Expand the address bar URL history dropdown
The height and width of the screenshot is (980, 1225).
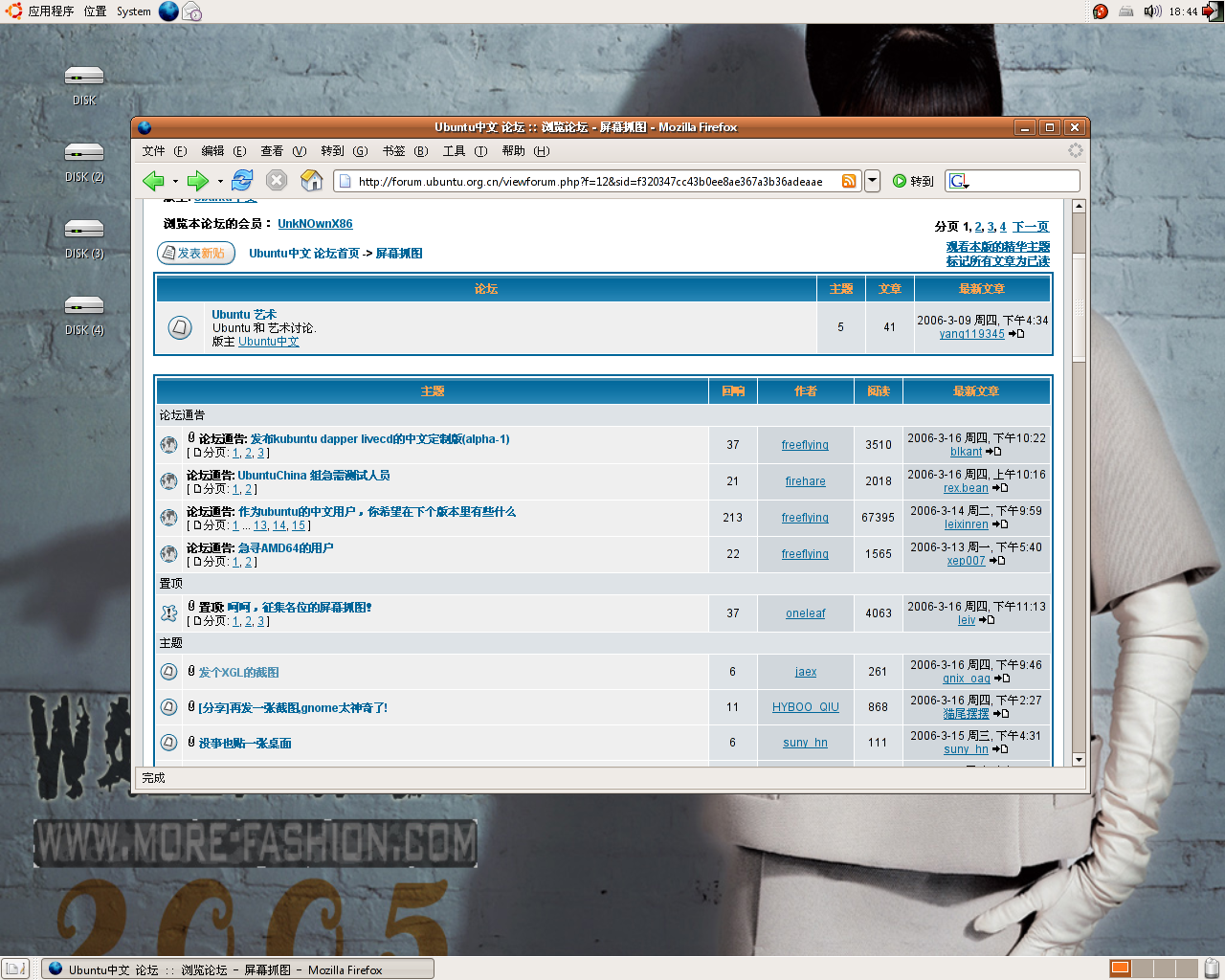(872, 181)
